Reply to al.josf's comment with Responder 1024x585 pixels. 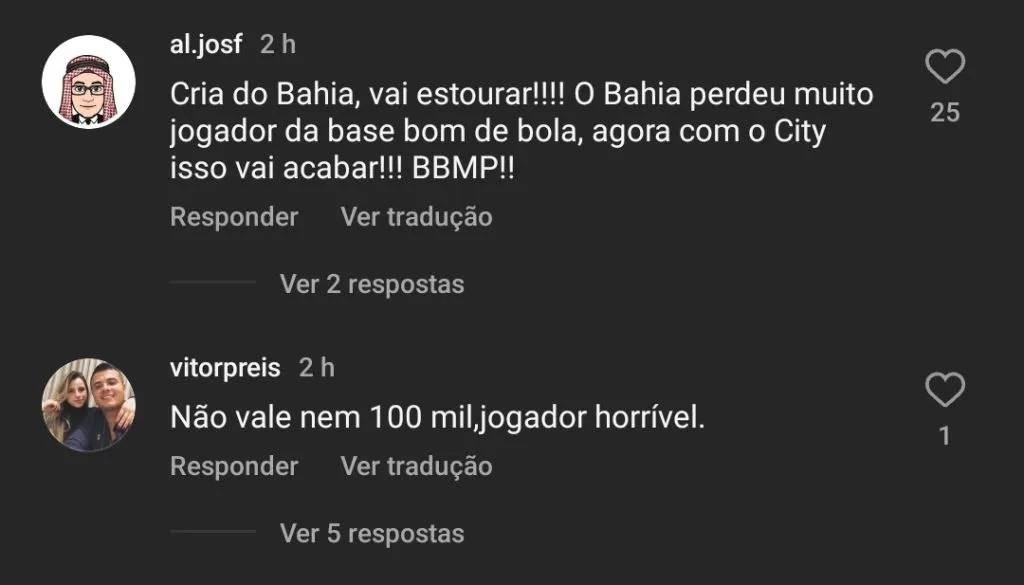click(x=234, y=216)
